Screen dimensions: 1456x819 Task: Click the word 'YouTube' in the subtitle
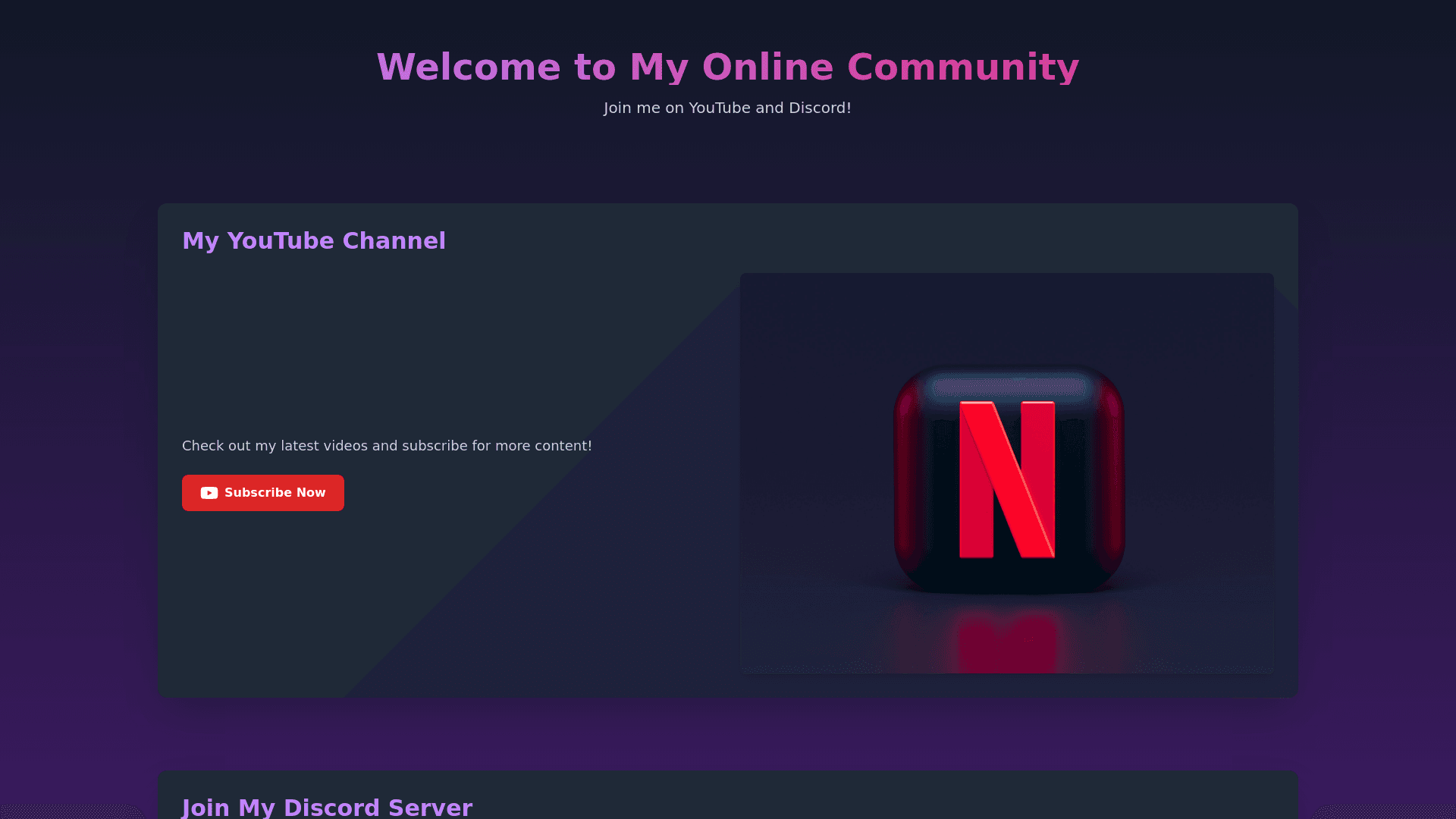pos(719,108)
